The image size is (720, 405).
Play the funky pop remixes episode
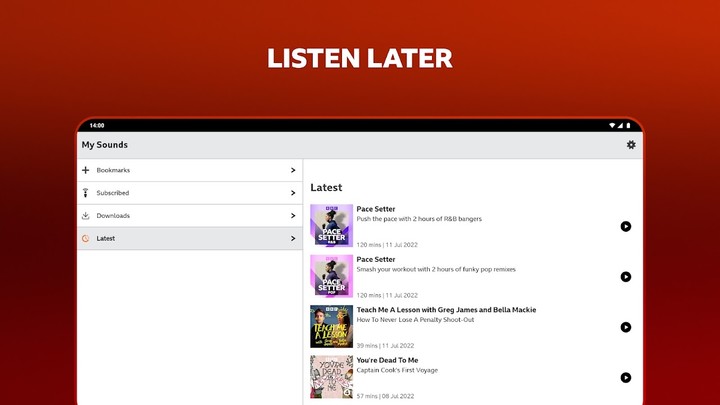pos(626,277)
